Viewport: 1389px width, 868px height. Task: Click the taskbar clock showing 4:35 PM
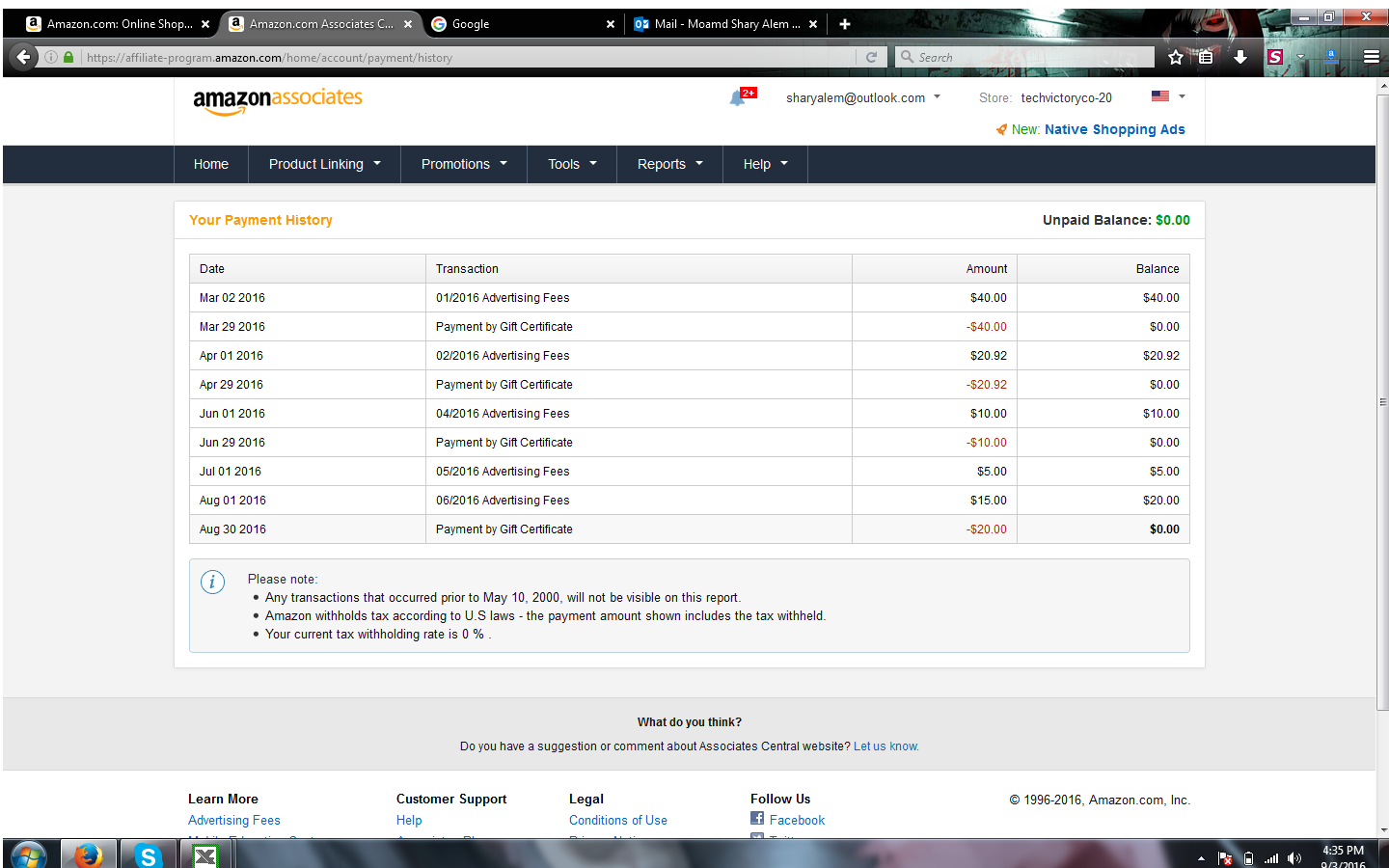[x=1343, y=856]
